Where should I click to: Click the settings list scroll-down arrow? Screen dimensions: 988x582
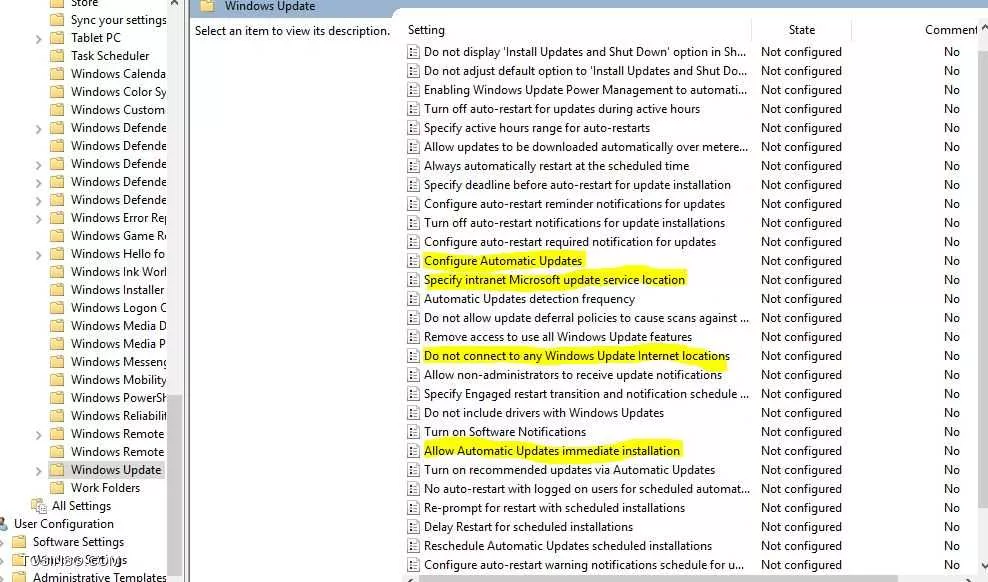(984, 566)
